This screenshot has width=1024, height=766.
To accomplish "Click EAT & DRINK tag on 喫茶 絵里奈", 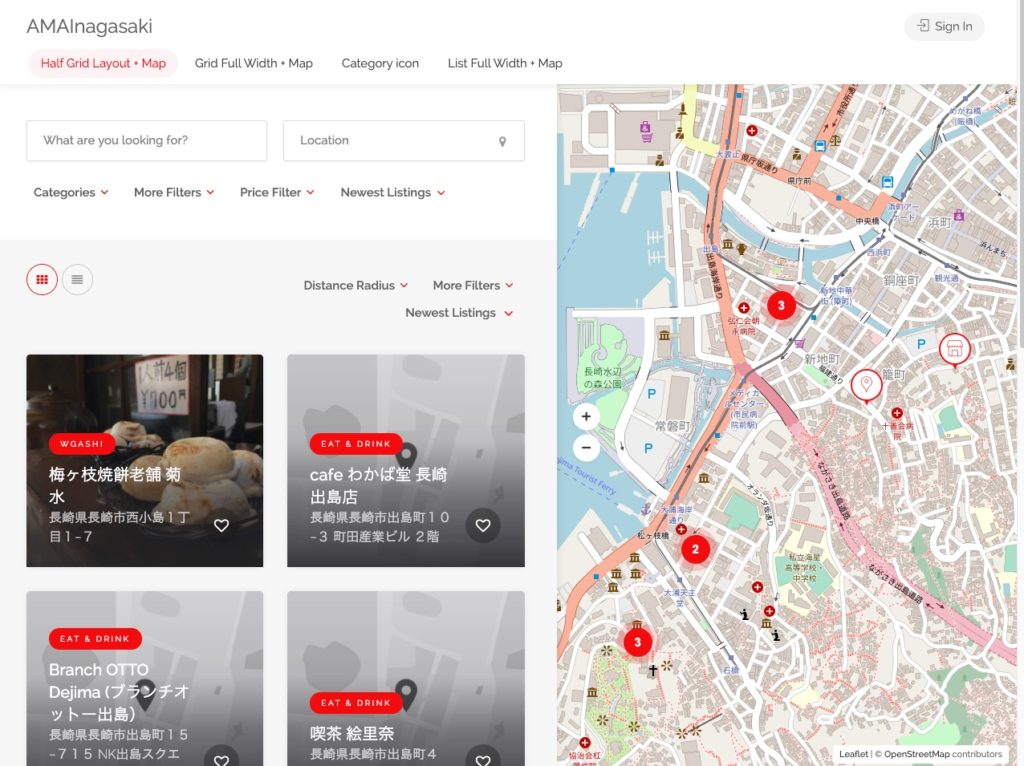I will click(x=356, y=703).
